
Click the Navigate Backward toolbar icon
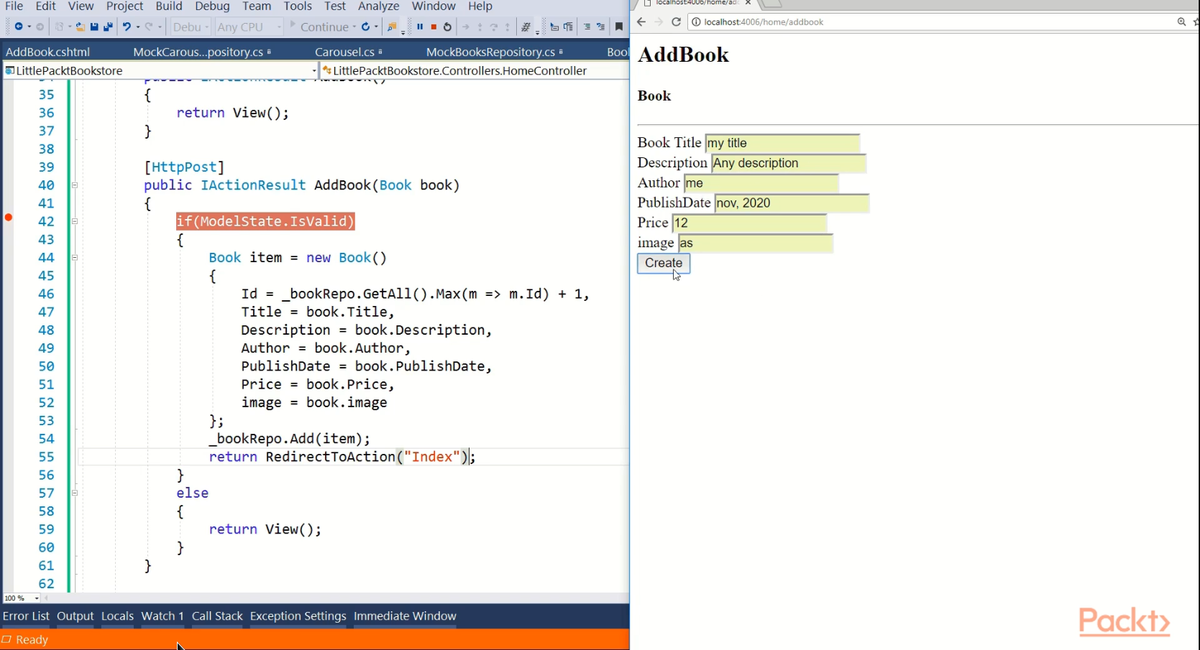click(18, 27)
